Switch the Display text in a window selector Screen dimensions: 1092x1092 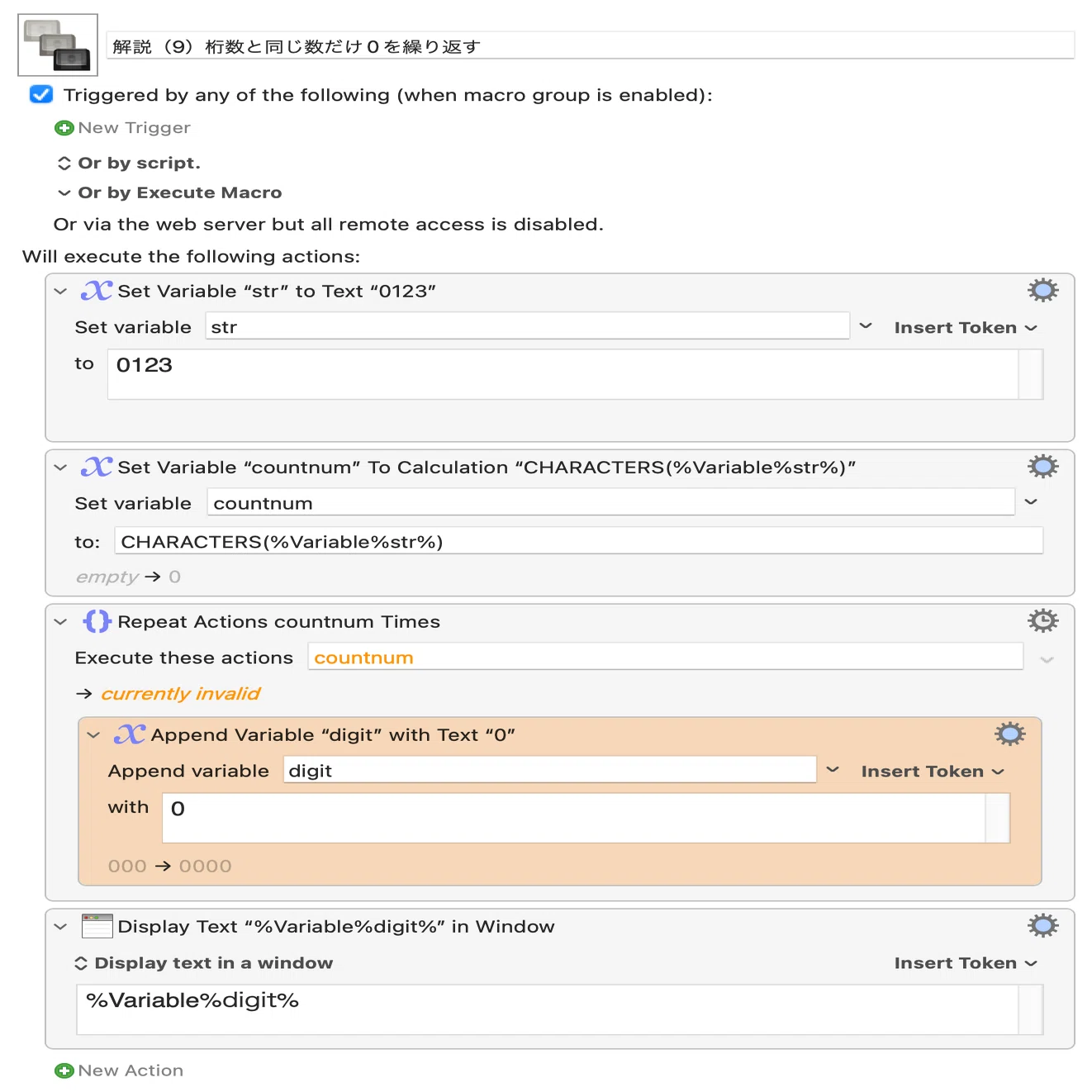81,963
